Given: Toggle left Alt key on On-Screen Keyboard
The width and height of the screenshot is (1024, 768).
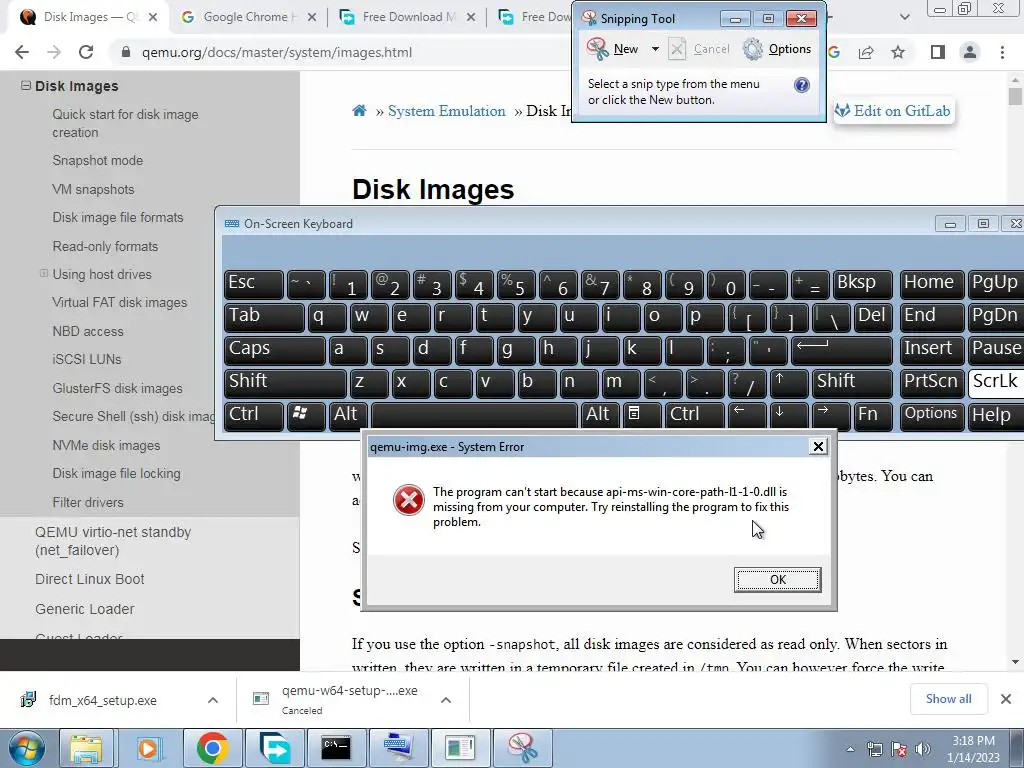Looking at the screenshot, I should coord(347,415).
